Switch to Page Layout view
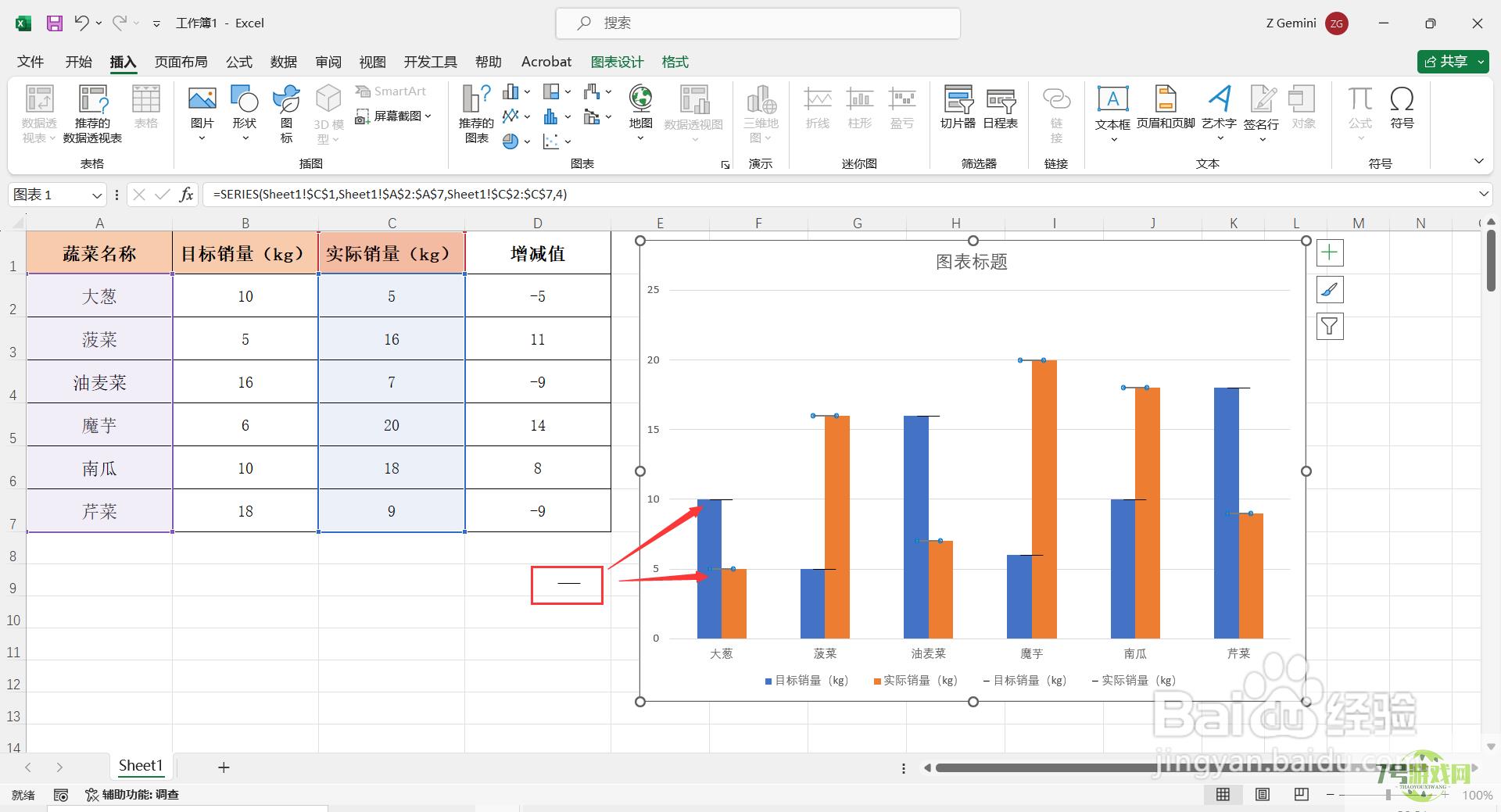Image resolution: width=1501 pixels, height=812 pixels. click(1262, 795)
